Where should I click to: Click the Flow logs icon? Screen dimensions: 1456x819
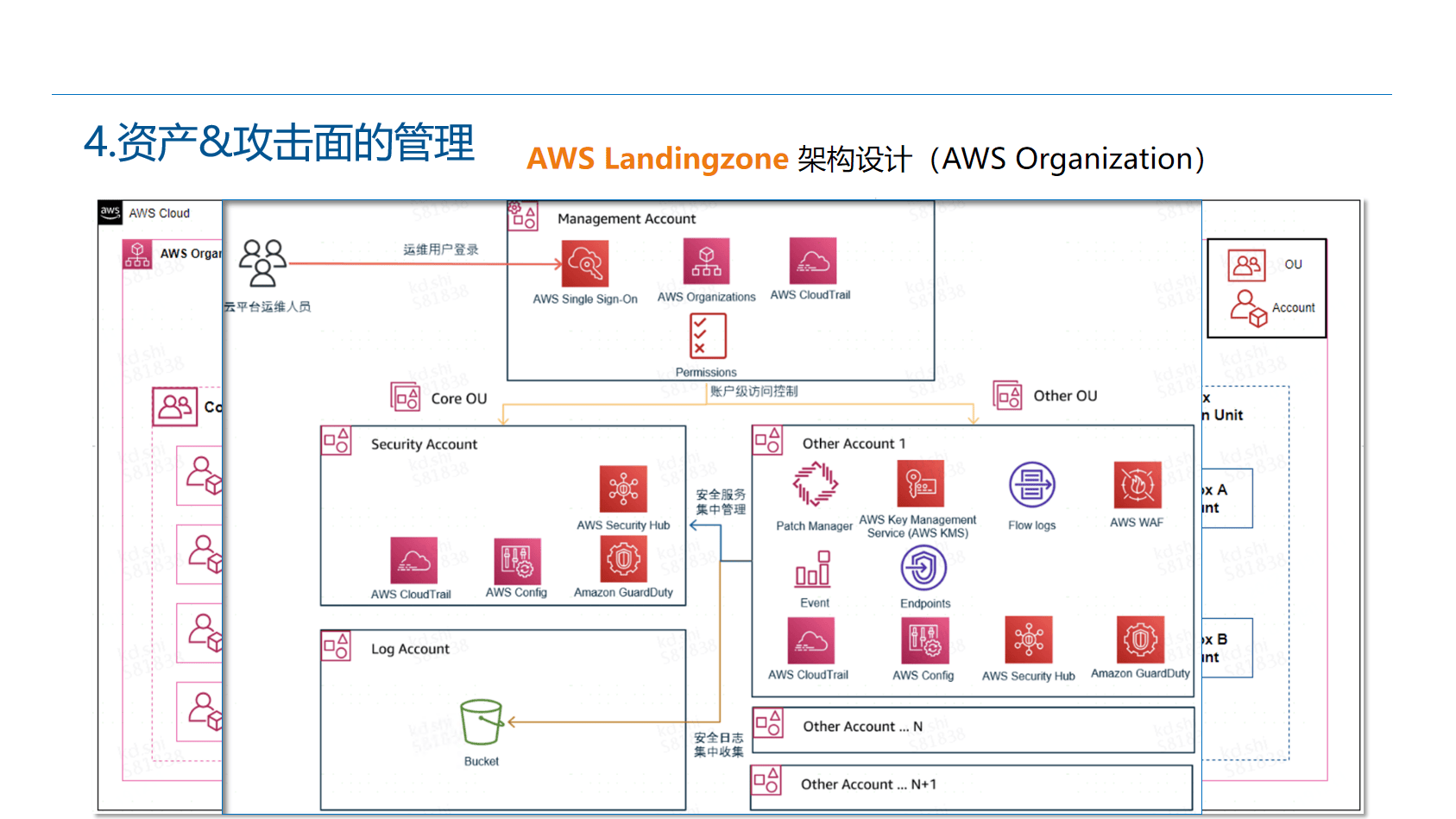1032,485
